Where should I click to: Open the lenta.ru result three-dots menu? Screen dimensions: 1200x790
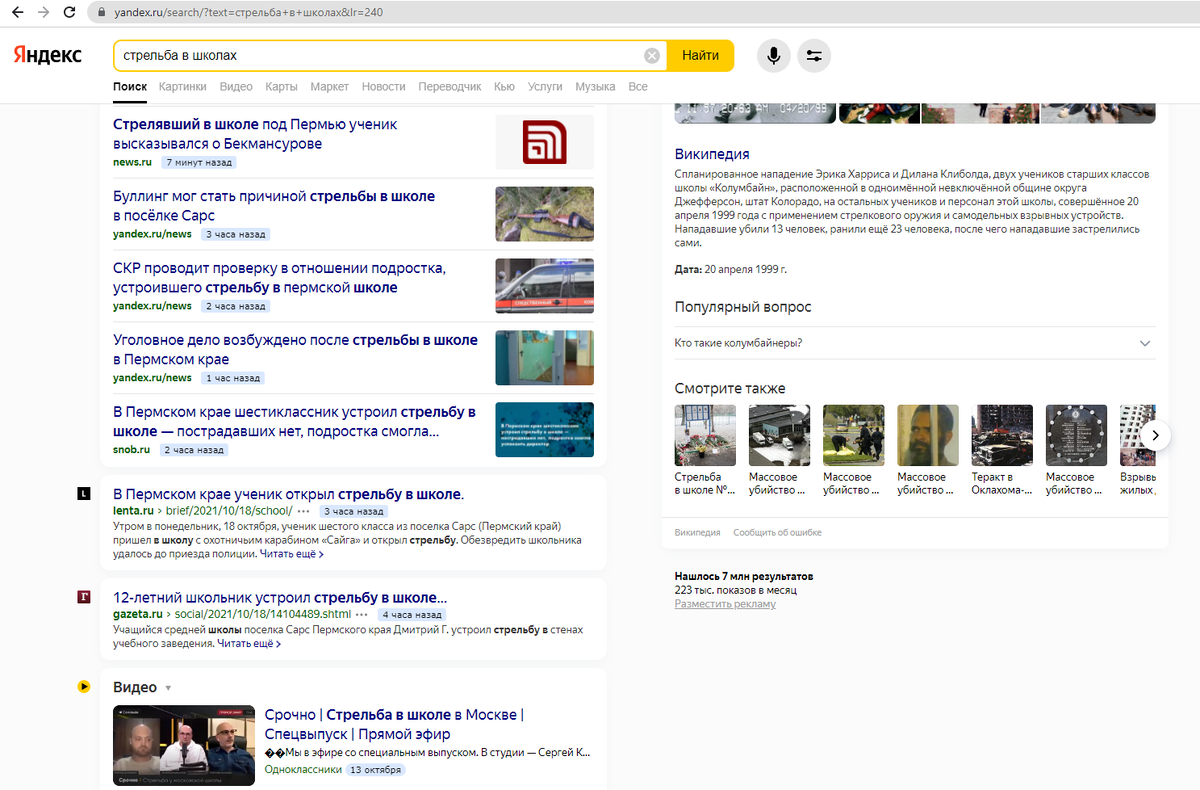(303, 511)
